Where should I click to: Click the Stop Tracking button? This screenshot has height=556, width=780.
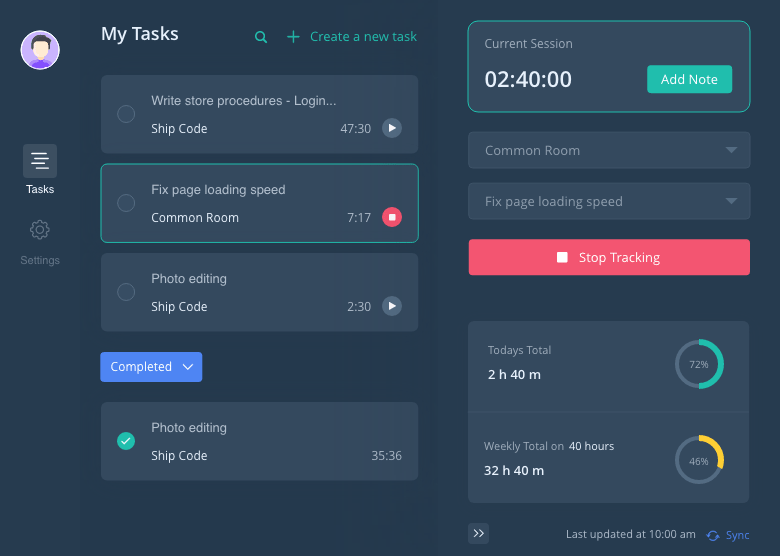[609, 257]
